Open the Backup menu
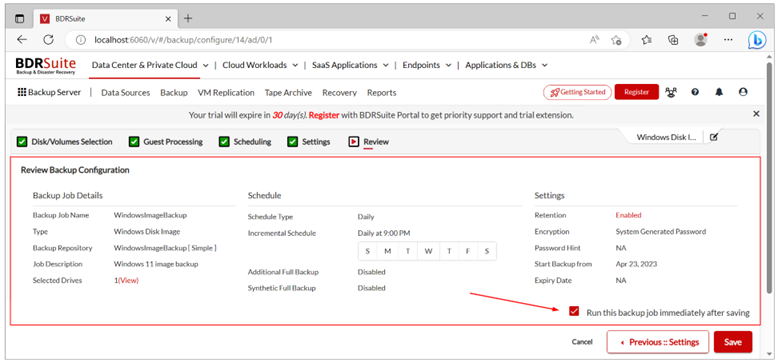778x363 pixels. [174, 93]
